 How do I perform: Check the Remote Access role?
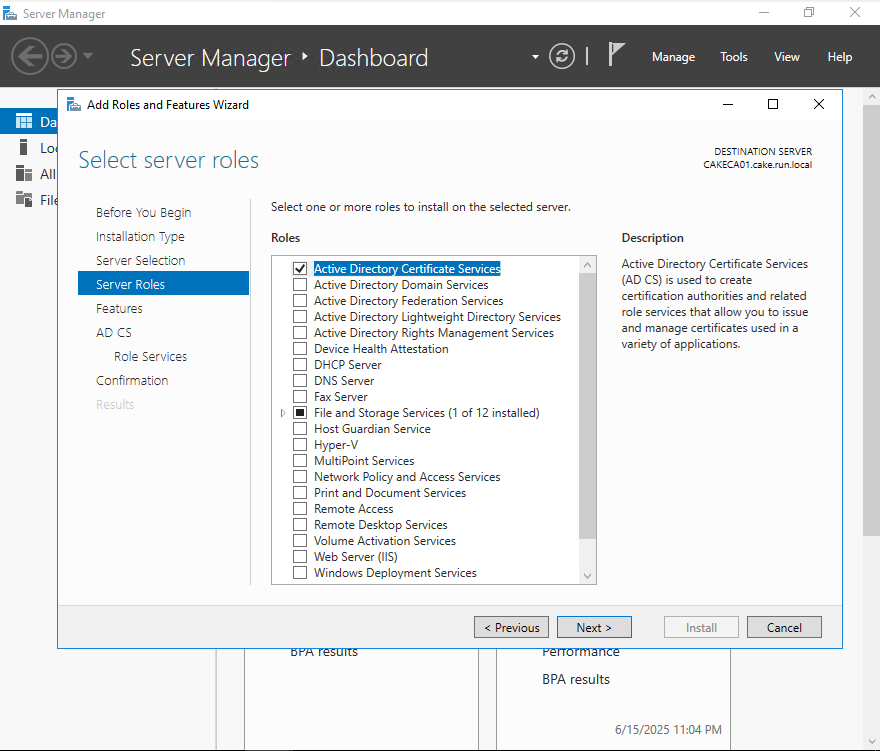point(300,509)
